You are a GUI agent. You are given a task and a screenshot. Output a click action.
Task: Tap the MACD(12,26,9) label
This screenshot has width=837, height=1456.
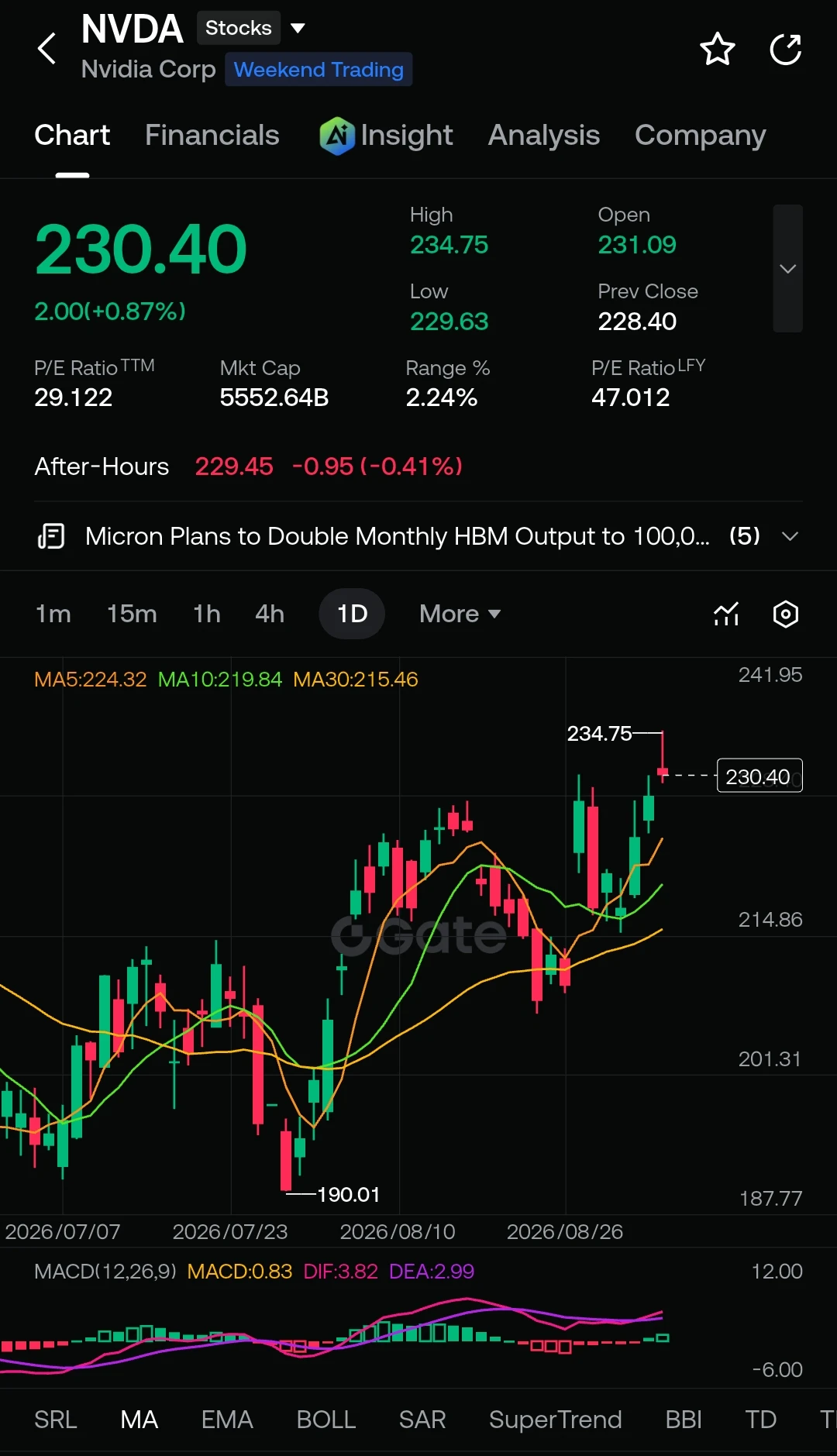(105, 1272)
